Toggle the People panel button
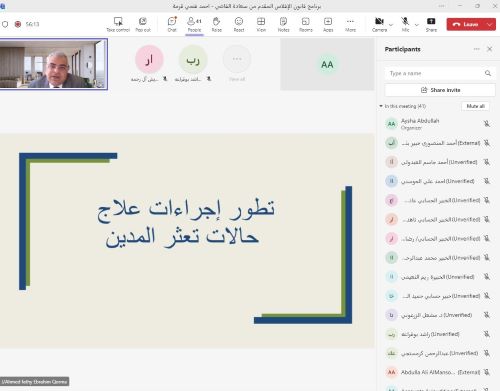This screenshot has width=500, height=391. pyautogui.click(x=194, y=24)
